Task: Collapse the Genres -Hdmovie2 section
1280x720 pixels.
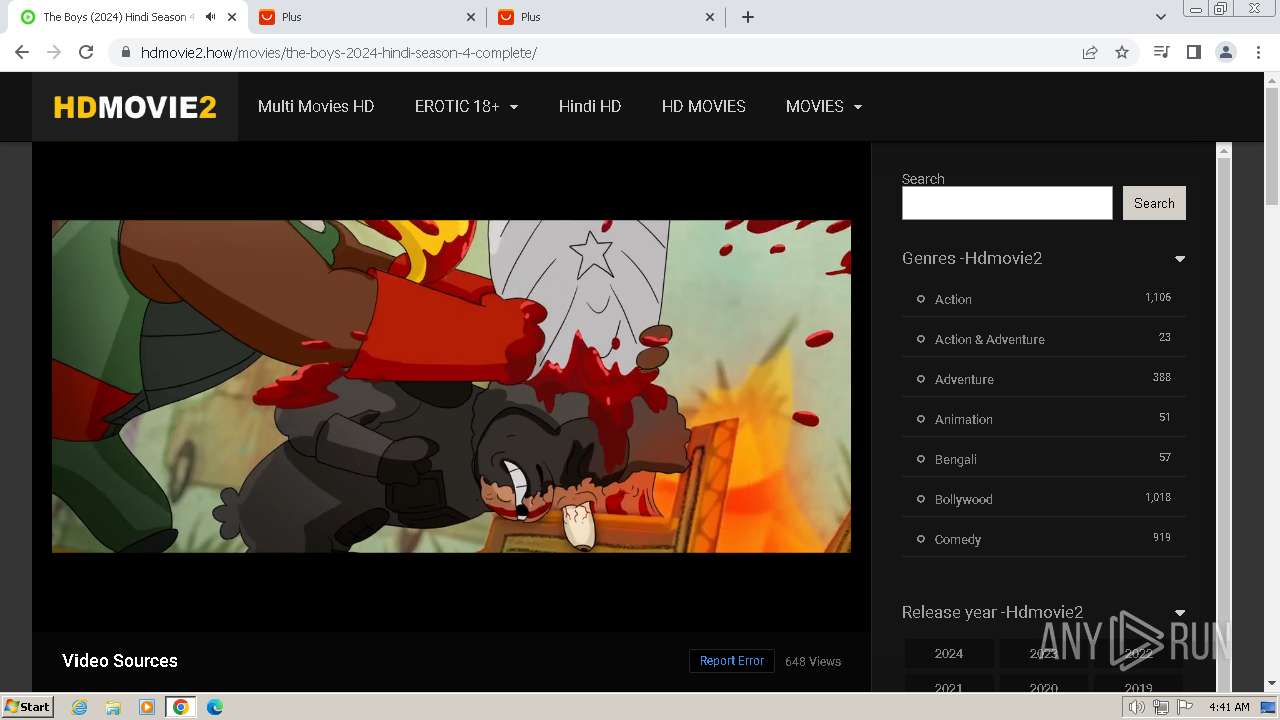Action: (1180, 259)
